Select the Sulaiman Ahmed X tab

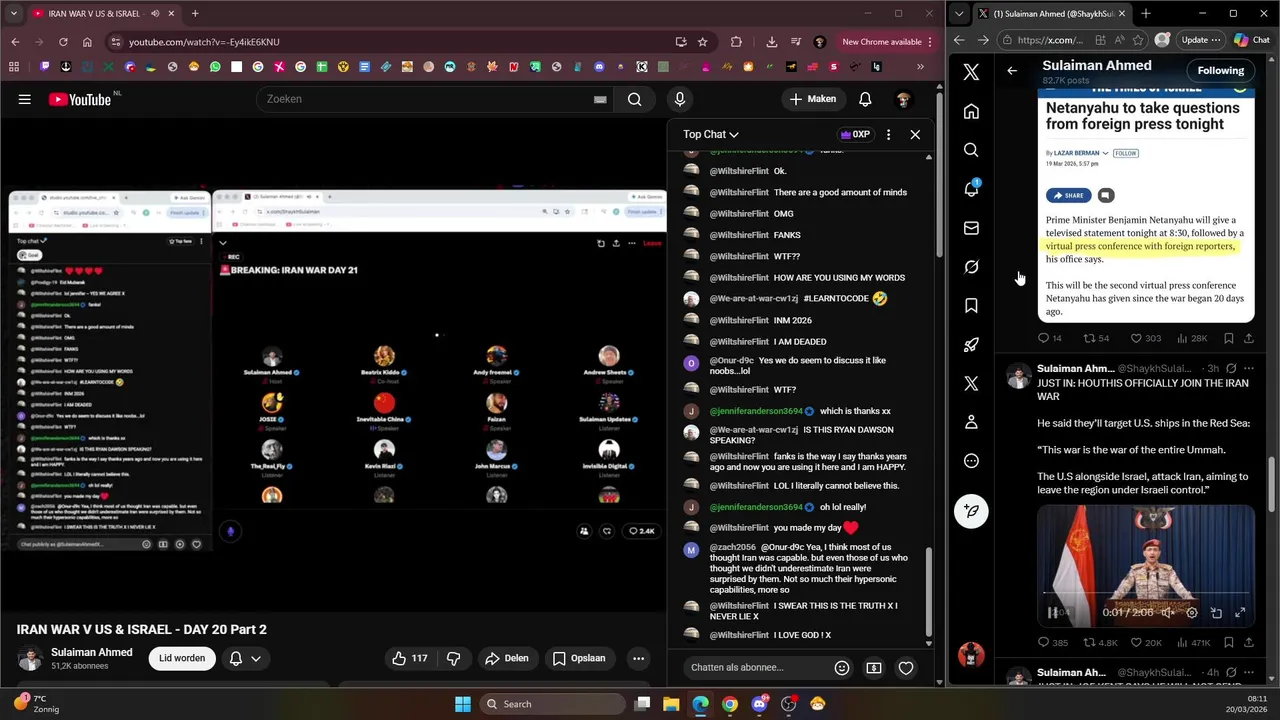point(1052,13)
